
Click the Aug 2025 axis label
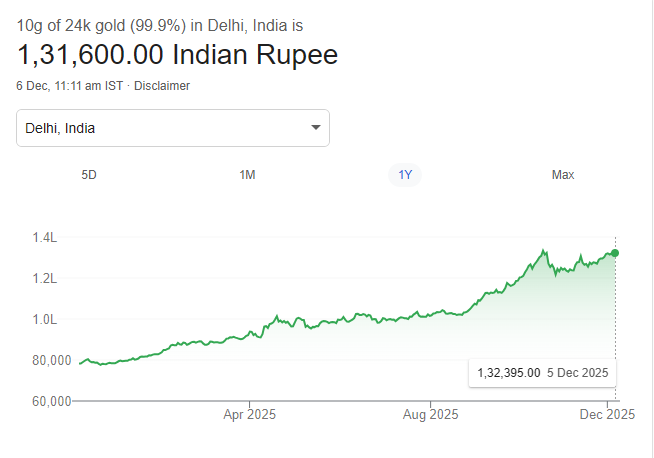coord(430,414)
